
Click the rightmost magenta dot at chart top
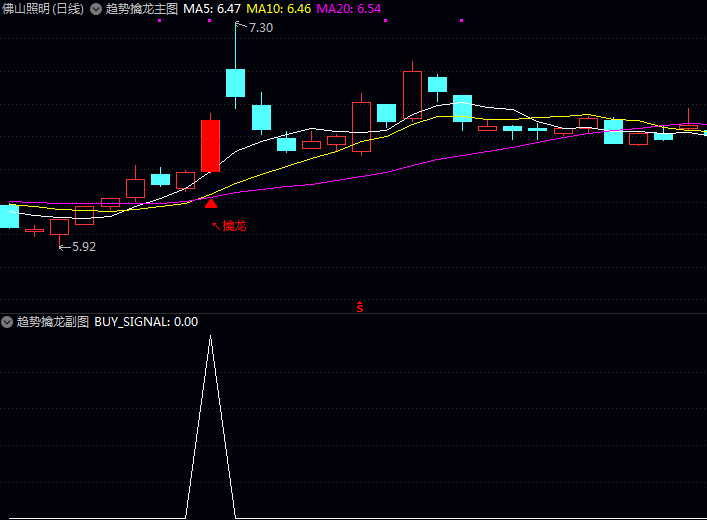pyautogui.click(x=460, y=21)
